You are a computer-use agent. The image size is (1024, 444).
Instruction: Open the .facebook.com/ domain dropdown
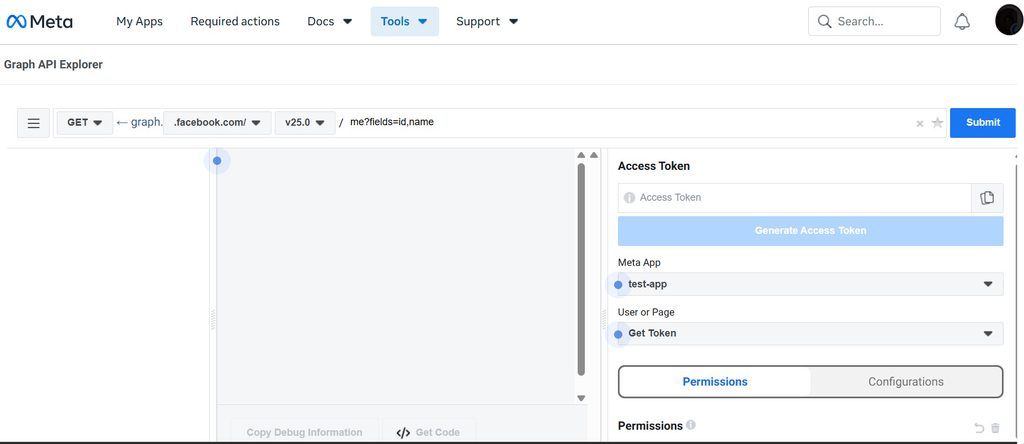point(217,123)
